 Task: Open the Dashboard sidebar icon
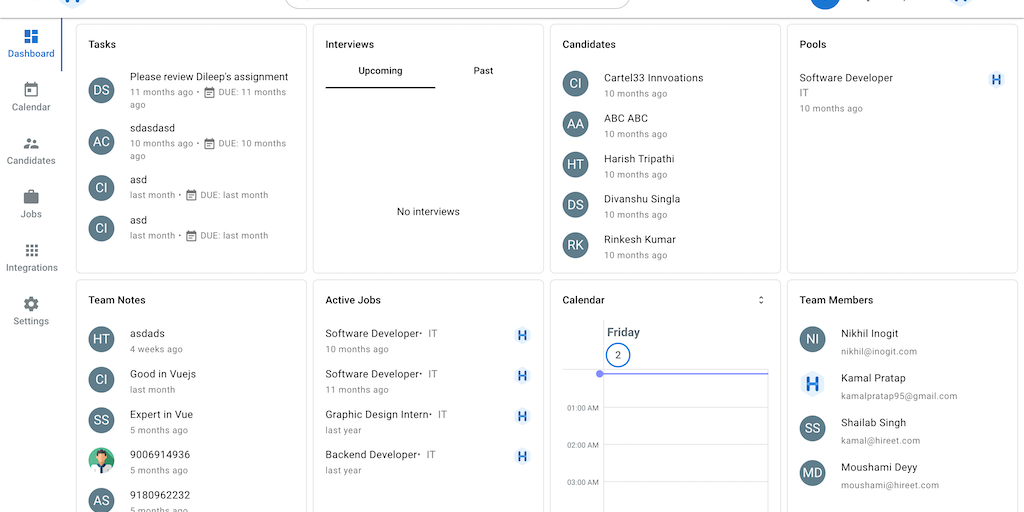point(31,37)
